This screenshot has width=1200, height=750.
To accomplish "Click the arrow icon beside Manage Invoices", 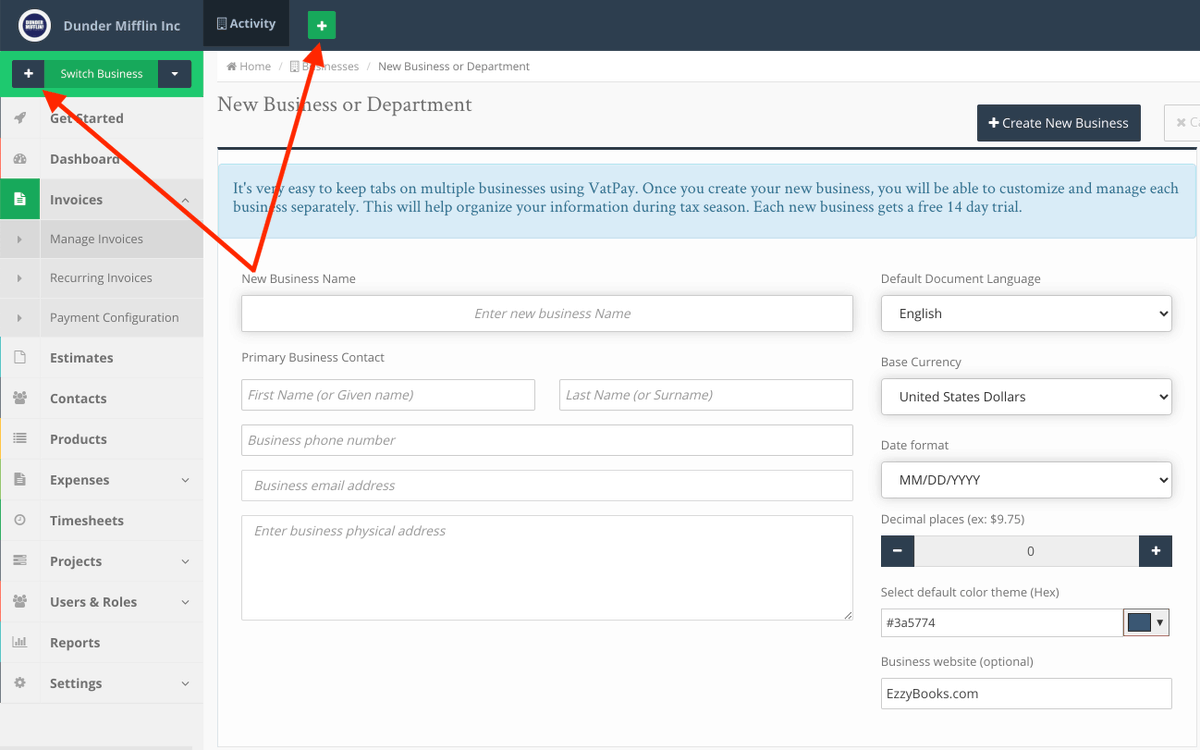I will click(20, 239).
